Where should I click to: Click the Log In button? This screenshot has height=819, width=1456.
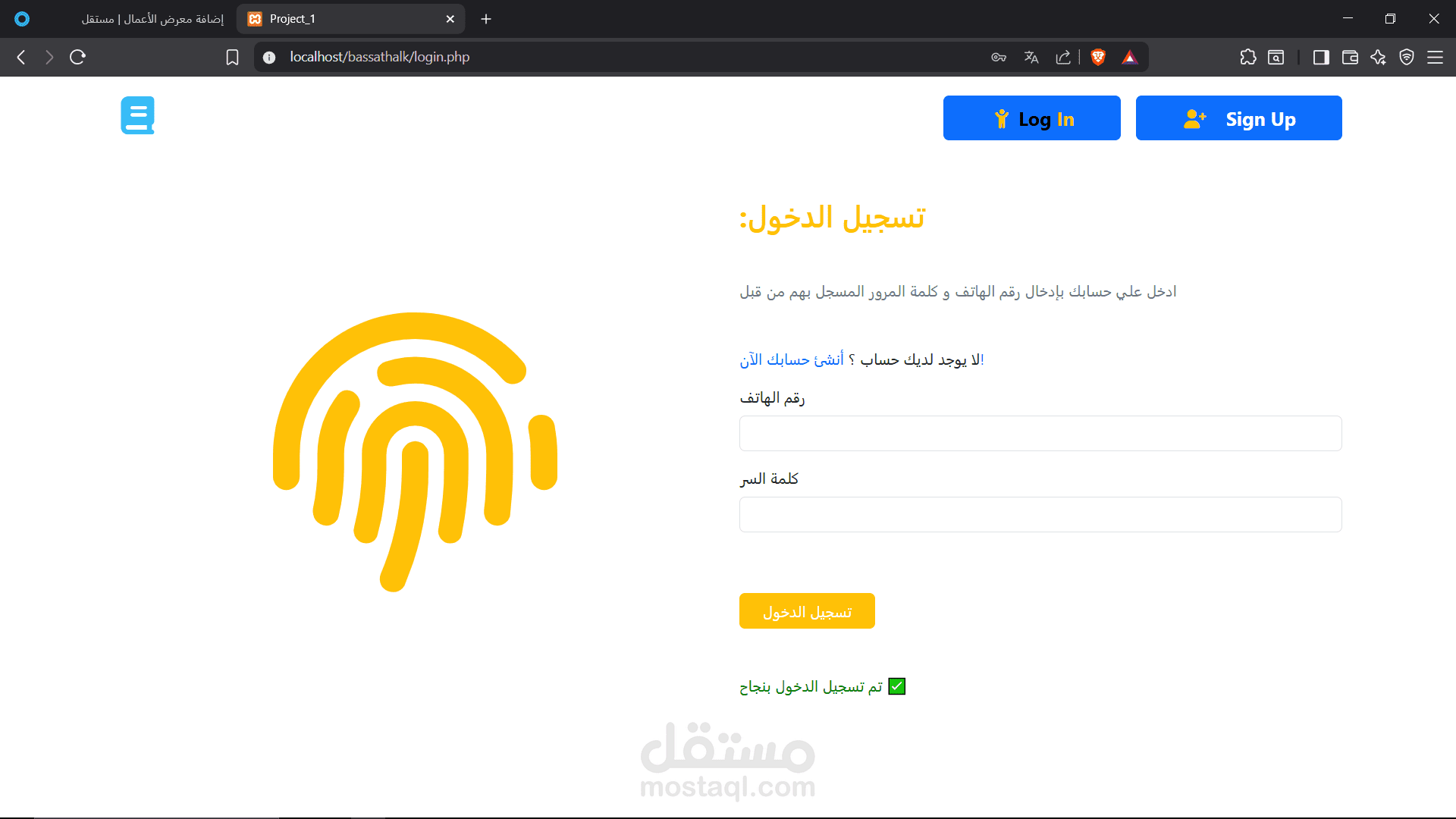tap(1031, 118)
